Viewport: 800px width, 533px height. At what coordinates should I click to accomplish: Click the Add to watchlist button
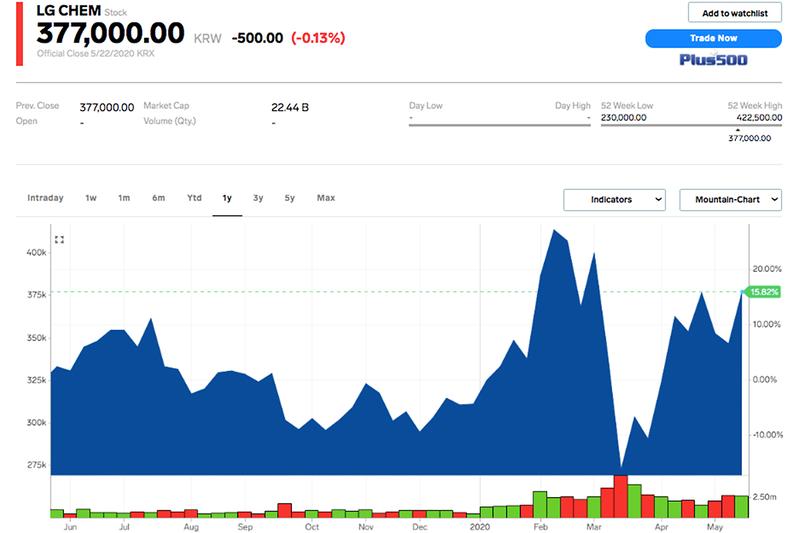point(735,13)
